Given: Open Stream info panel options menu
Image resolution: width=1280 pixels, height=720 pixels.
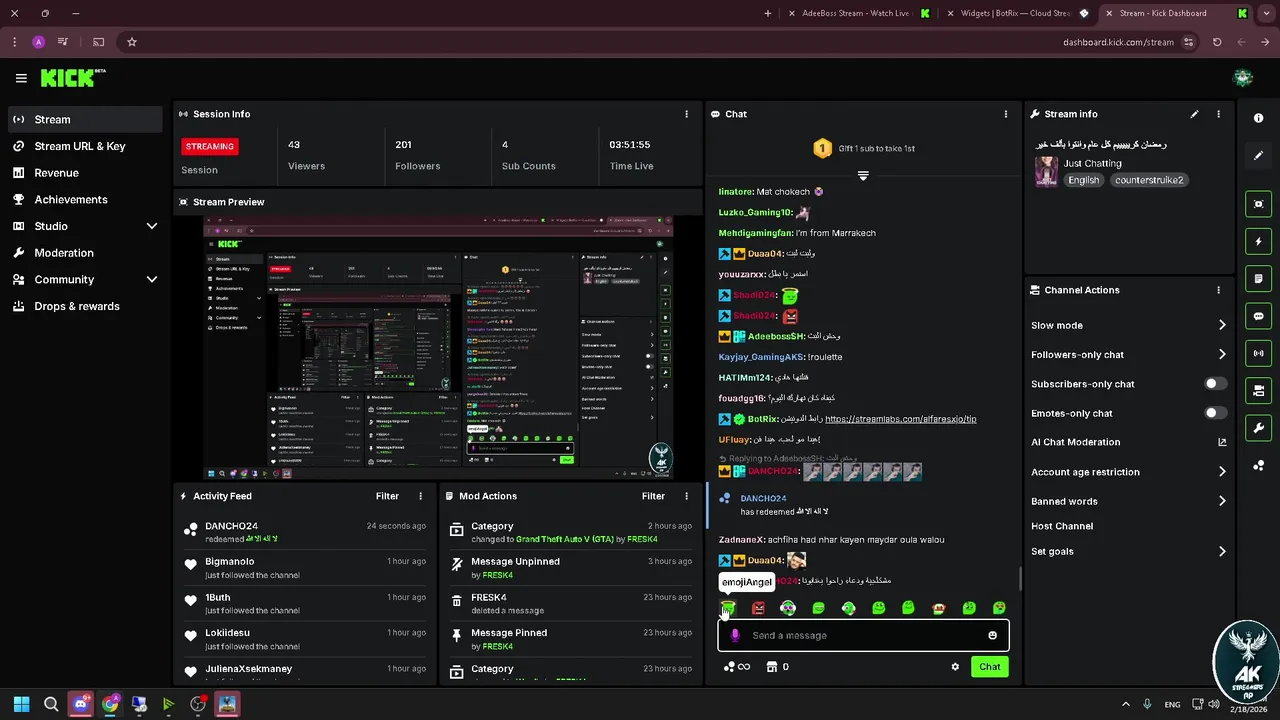Looking at the screenshot, I should coord(1218,114).
